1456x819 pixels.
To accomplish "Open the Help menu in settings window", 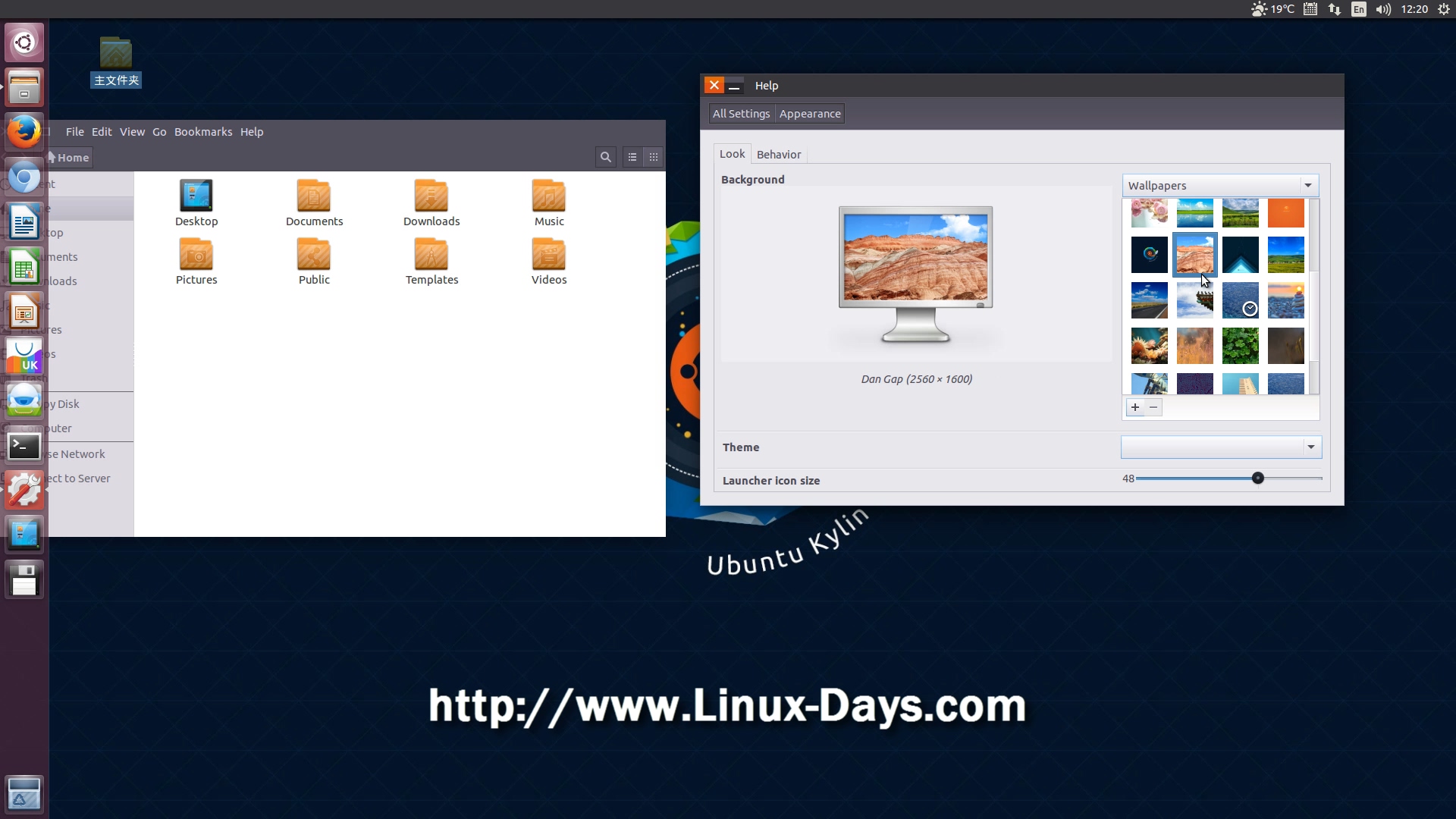I will [766, 86].
